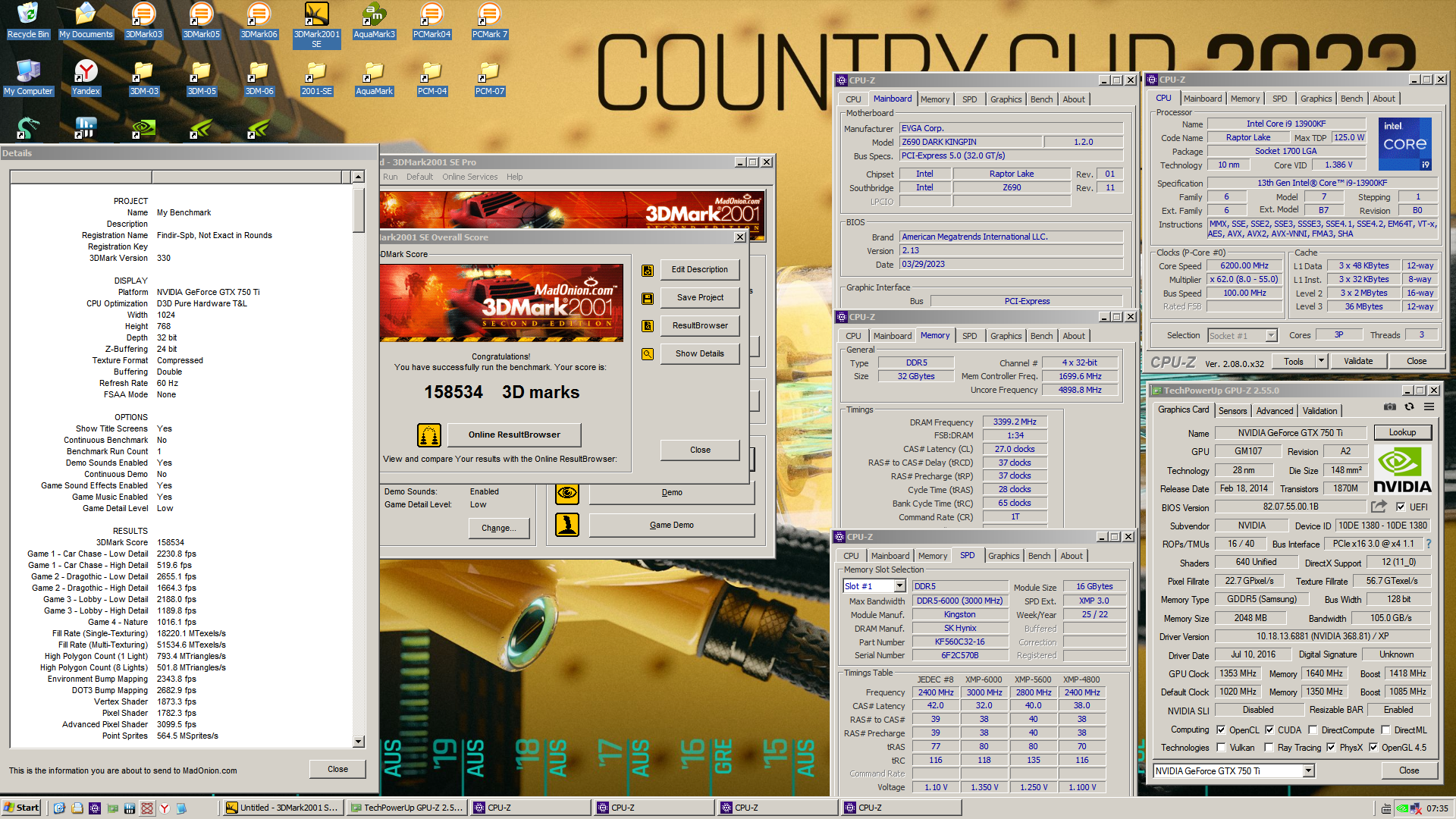Switch to TechPowerUp GPU-Z taskbar item
Viewport: 1456px width, 819px height.
(x=406, y=808)
